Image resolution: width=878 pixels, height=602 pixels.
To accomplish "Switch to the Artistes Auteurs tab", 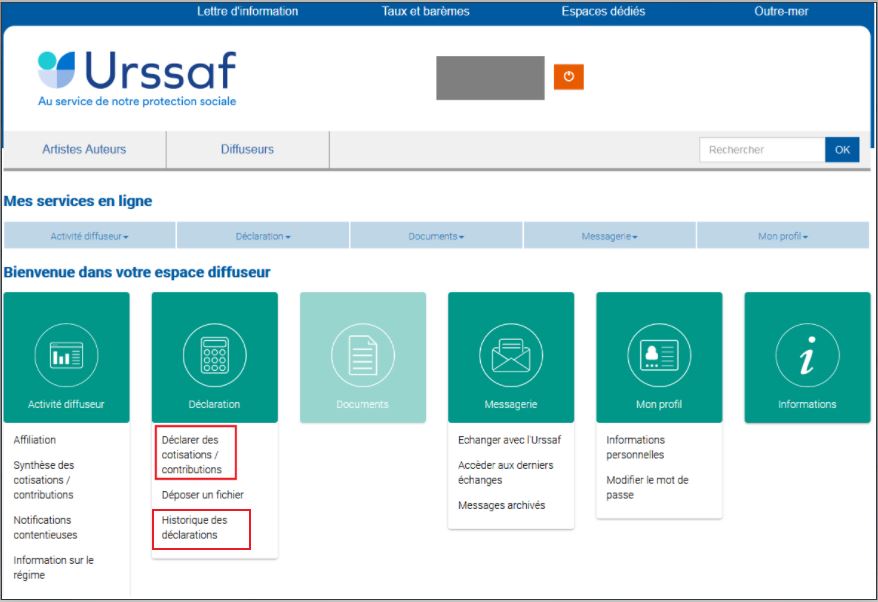I will [85, 150].
